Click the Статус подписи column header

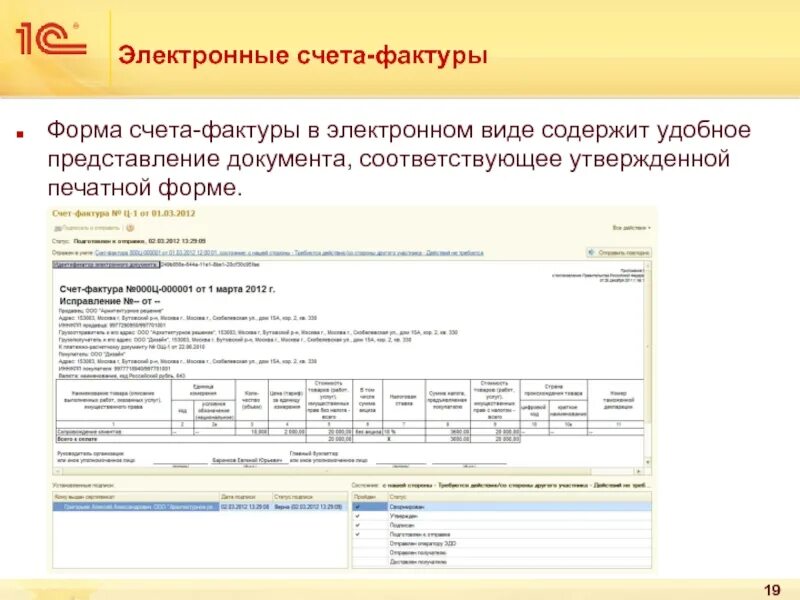[x=310, y=496]
